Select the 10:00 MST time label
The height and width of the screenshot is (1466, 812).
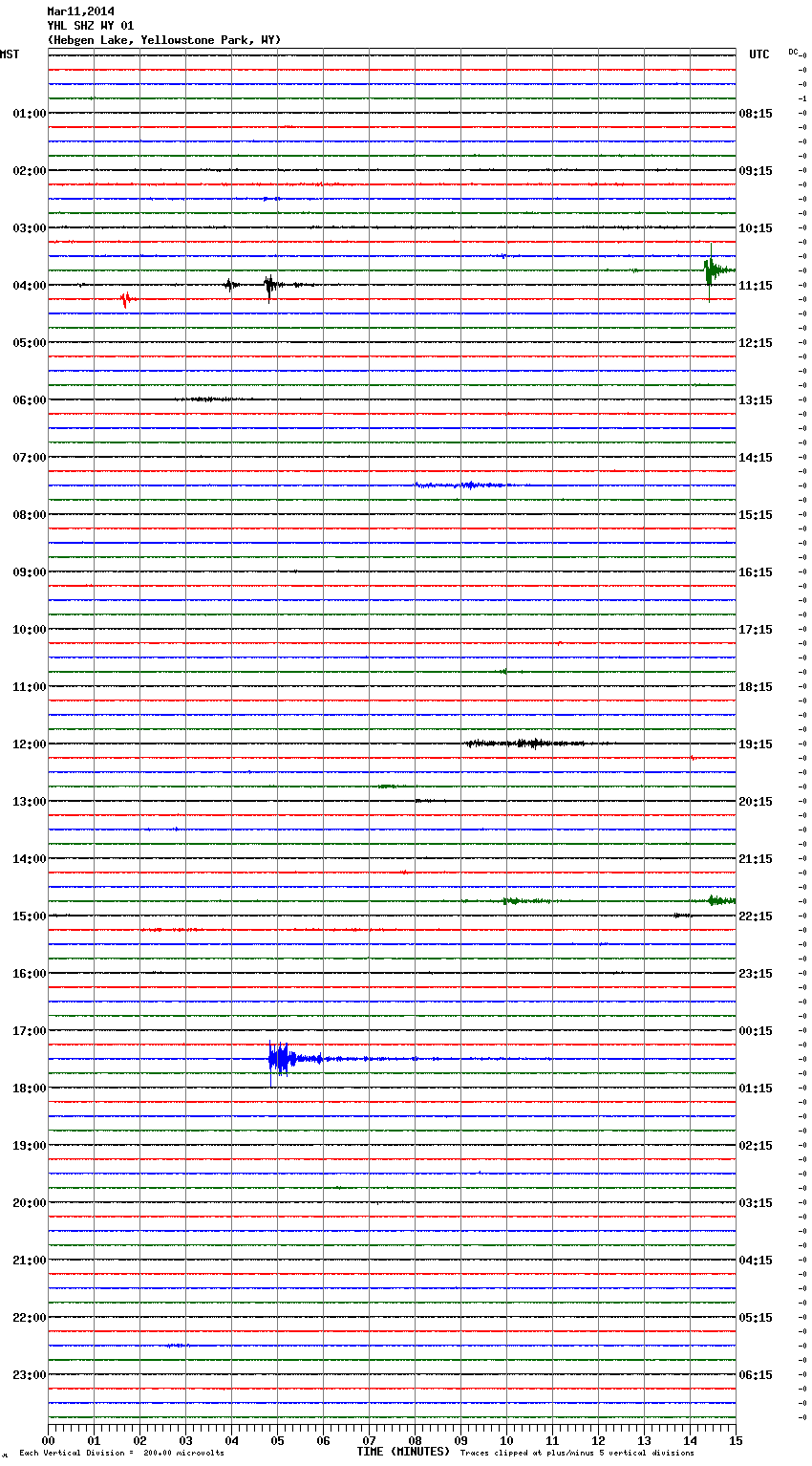[30, 630]
